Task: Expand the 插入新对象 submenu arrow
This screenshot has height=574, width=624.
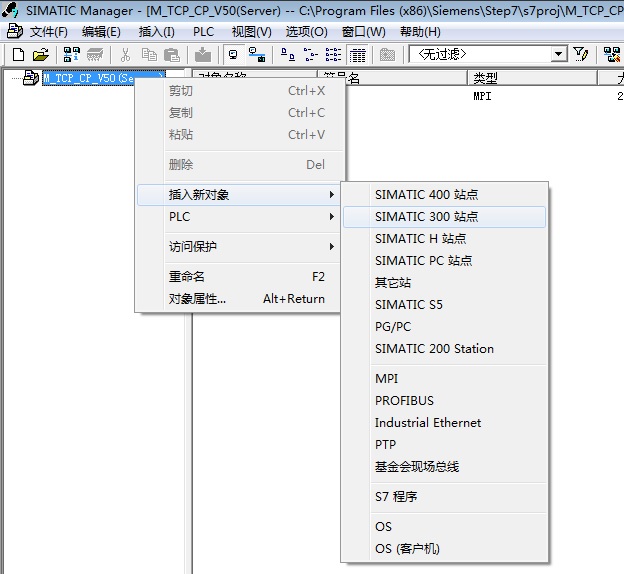Action: 332,195
